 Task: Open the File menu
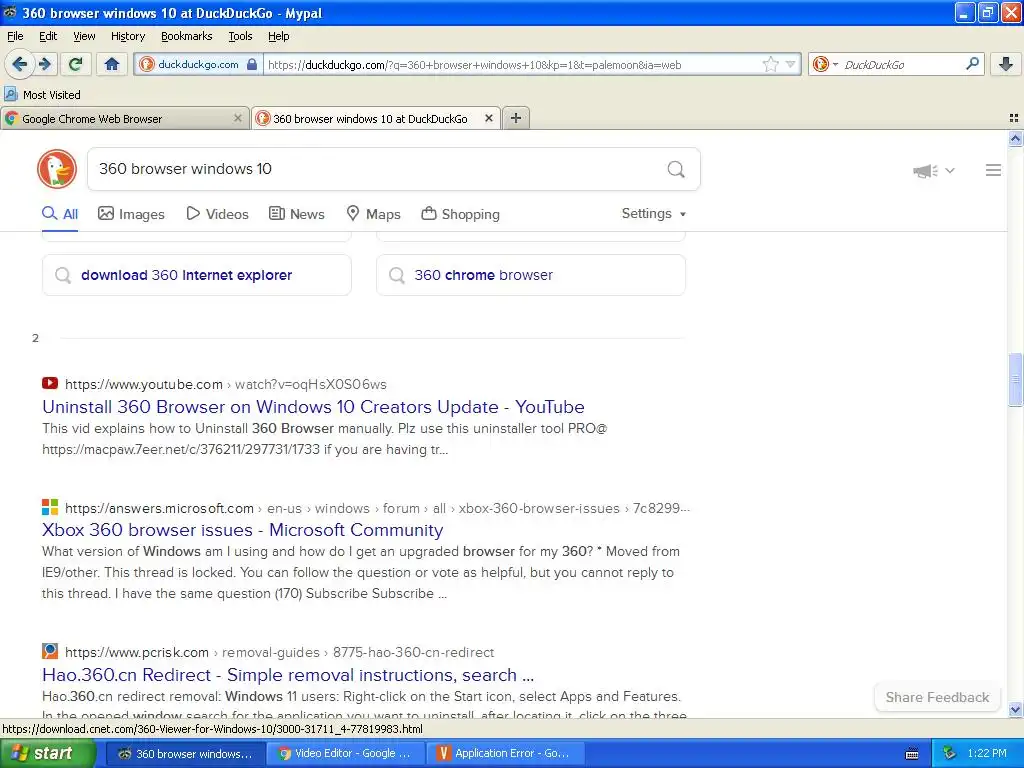(15, 36)
